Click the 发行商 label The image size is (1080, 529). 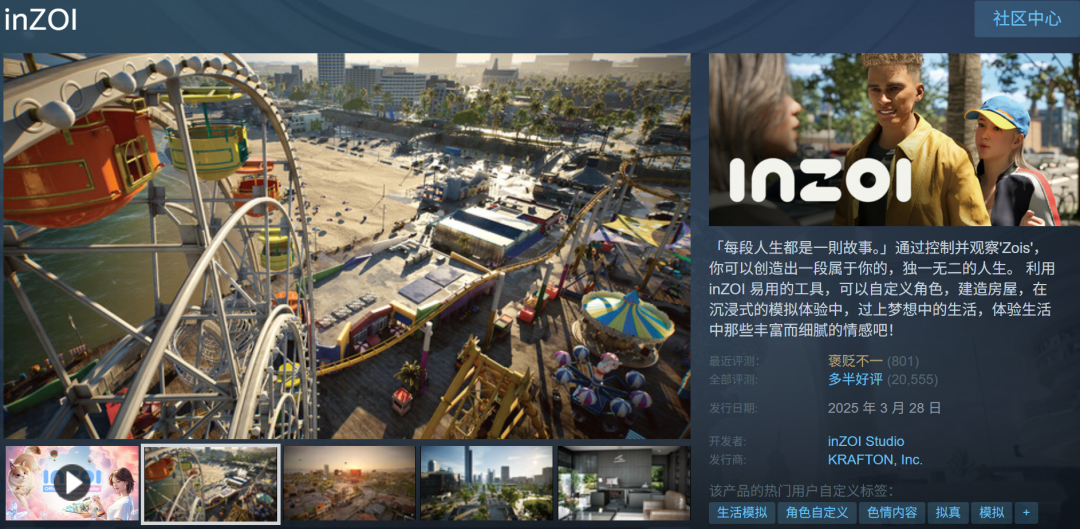pos(728,460)
